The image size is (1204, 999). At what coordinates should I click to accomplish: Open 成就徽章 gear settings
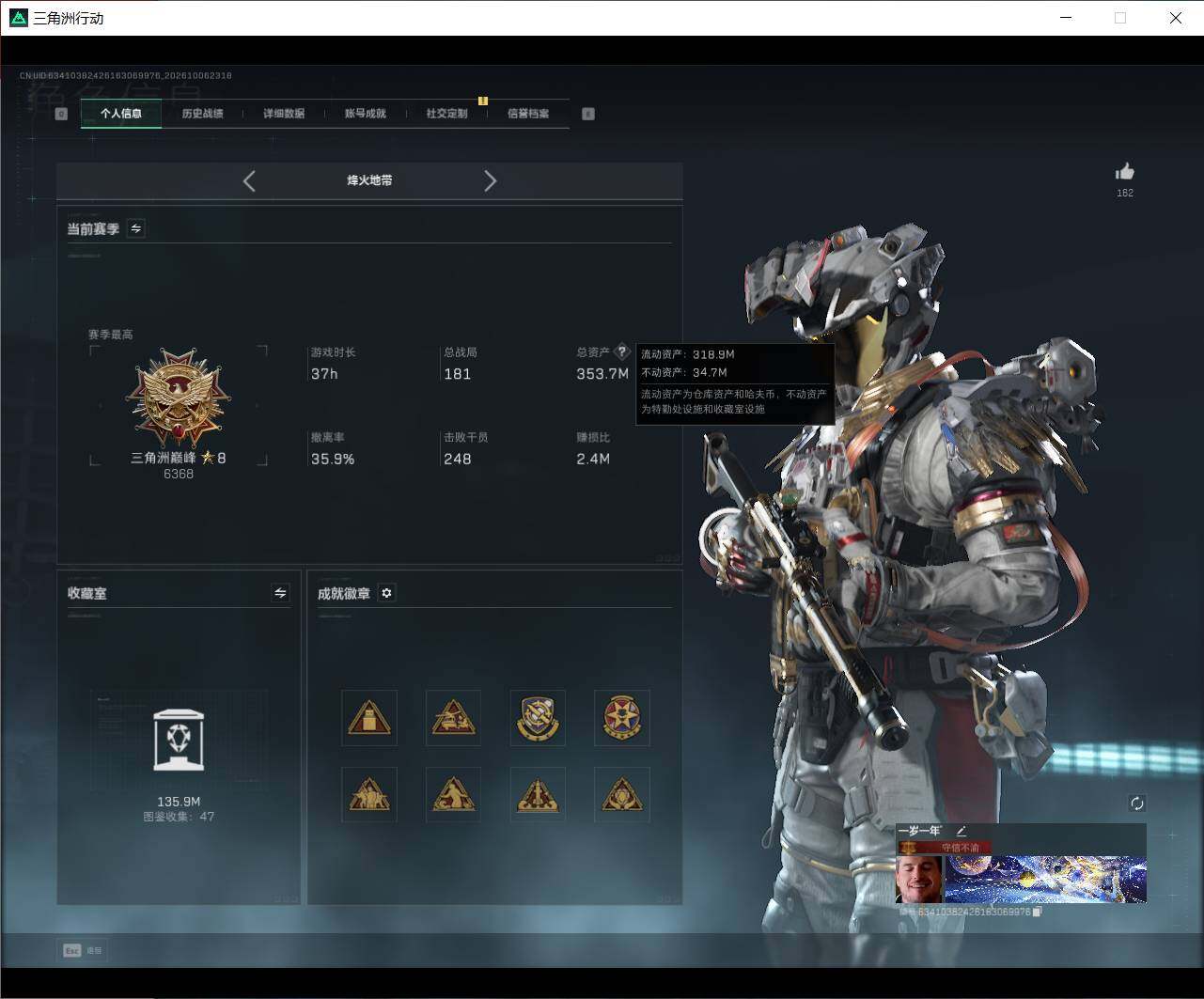[x=386, y=593]
